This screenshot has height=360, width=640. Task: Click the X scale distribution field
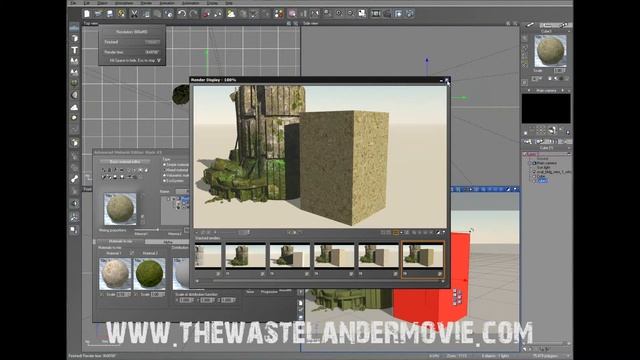coord(186,300)
